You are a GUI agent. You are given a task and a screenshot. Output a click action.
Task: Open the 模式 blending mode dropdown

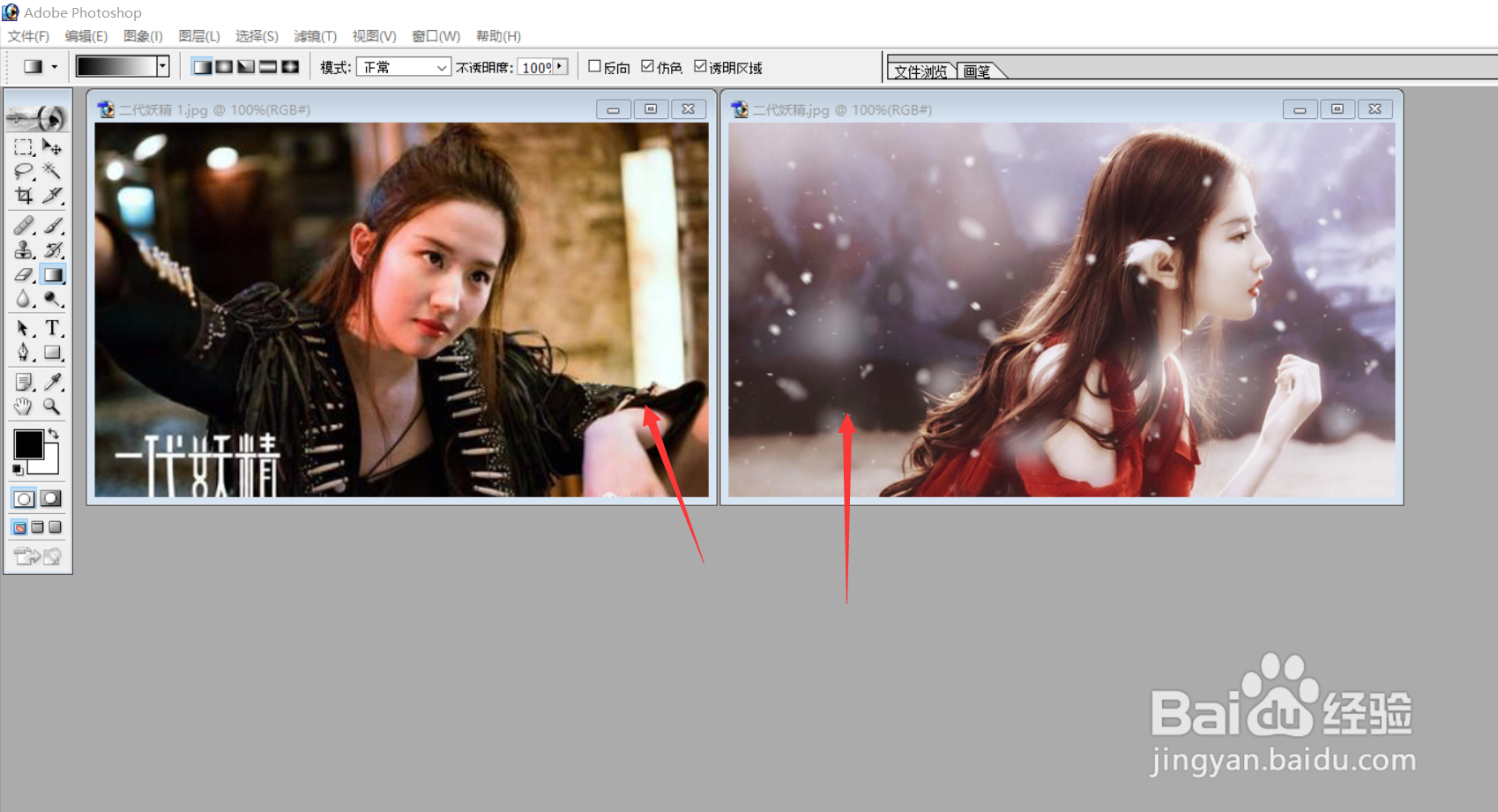tap(403, 67)
